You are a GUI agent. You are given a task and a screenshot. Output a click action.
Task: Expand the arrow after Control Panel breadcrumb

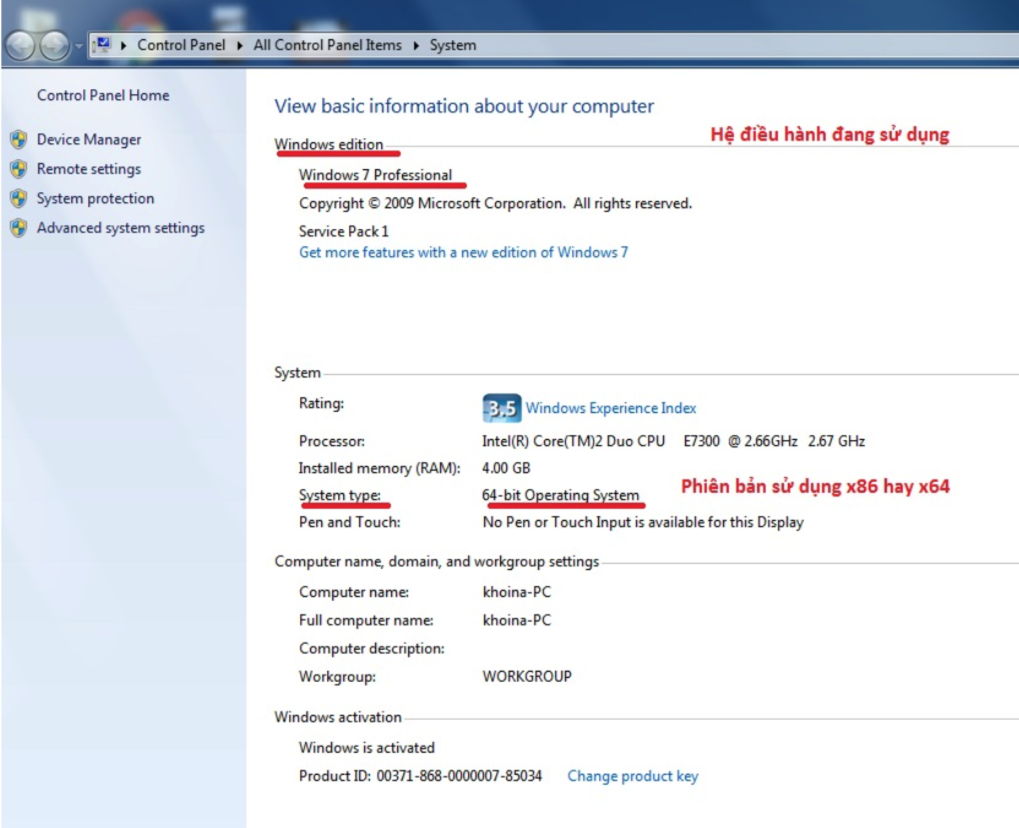tap(240, 45)
